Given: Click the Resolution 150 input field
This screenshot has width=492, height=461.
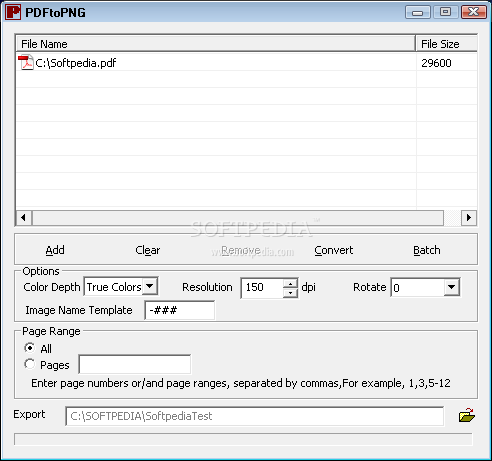Looking at the screenshot, I should point(262,288).
